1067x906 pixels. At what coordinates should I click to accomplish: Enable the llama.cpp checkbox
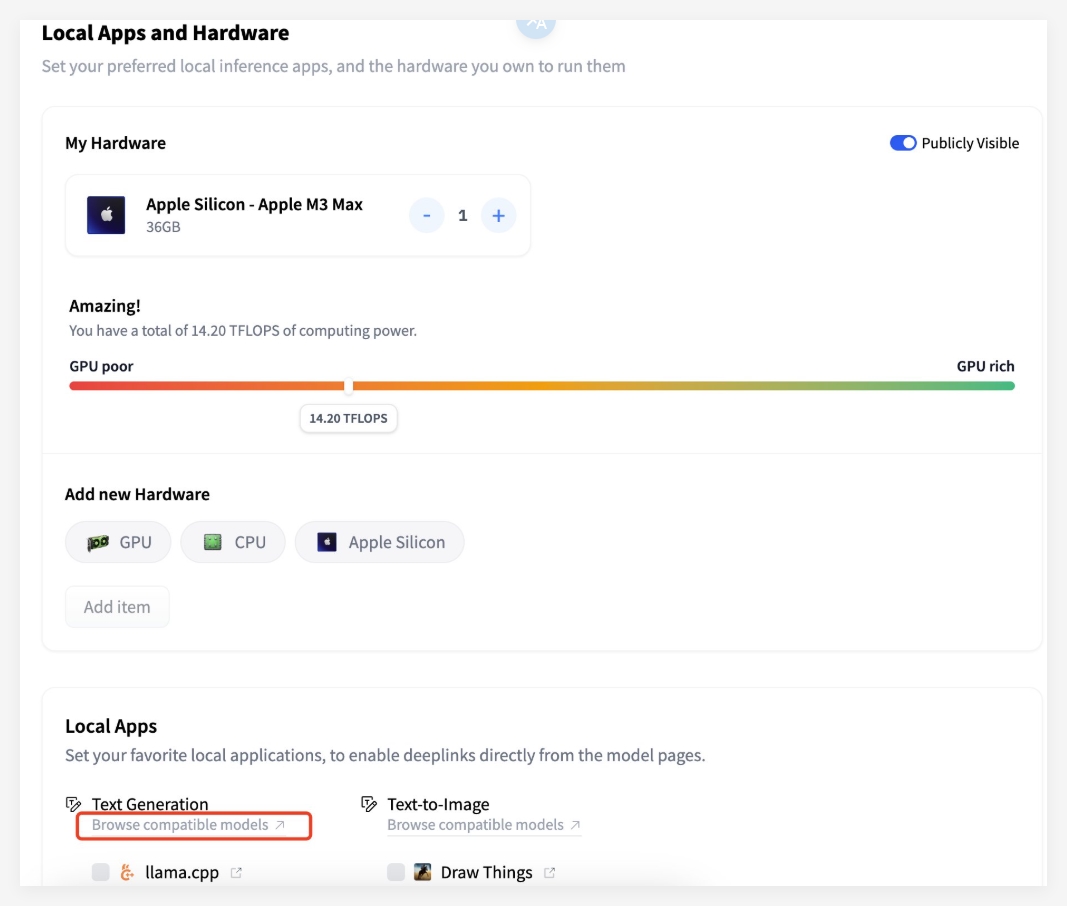point(100,872)
